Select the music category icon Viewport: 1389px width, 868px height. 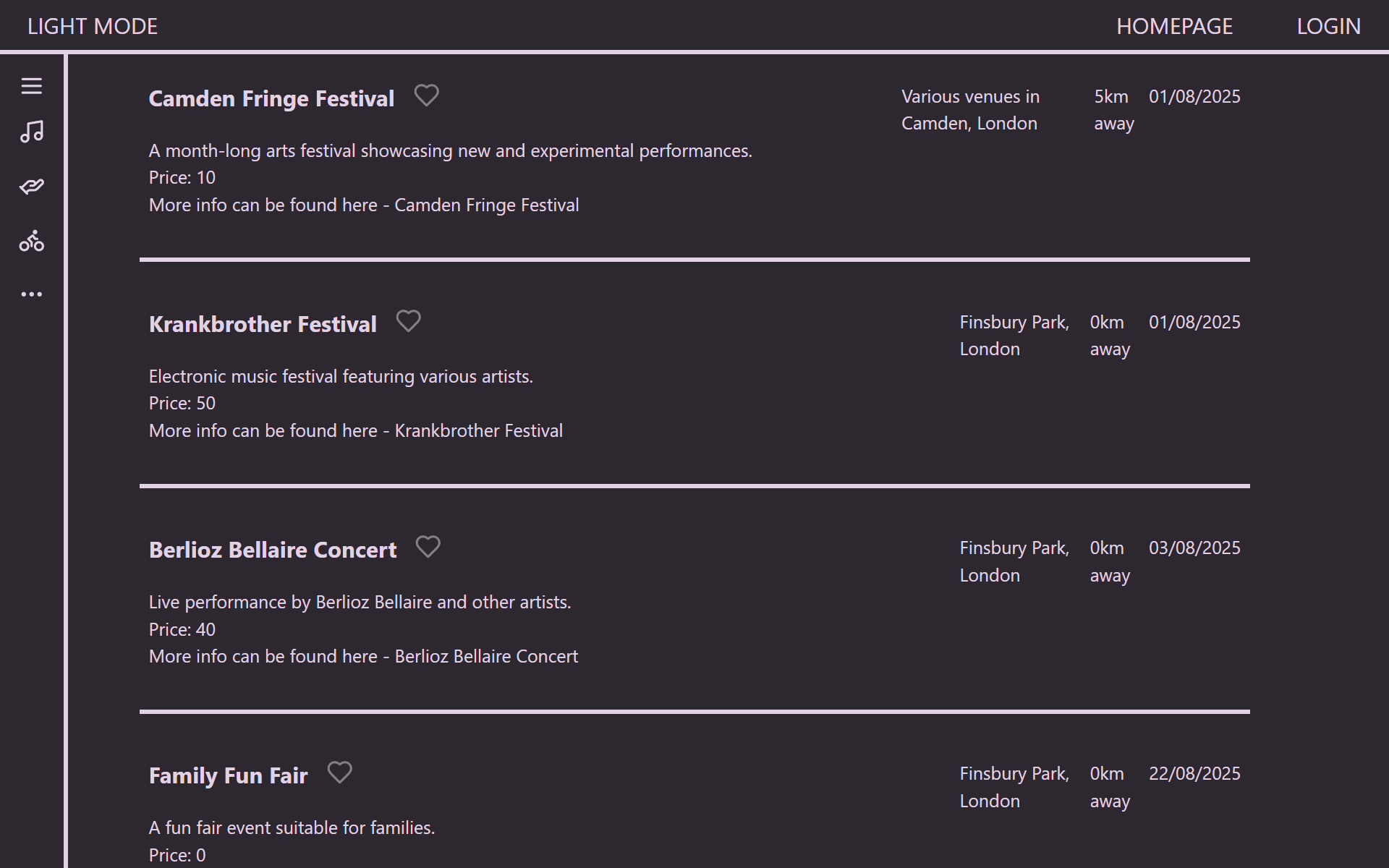click(31, 132)
